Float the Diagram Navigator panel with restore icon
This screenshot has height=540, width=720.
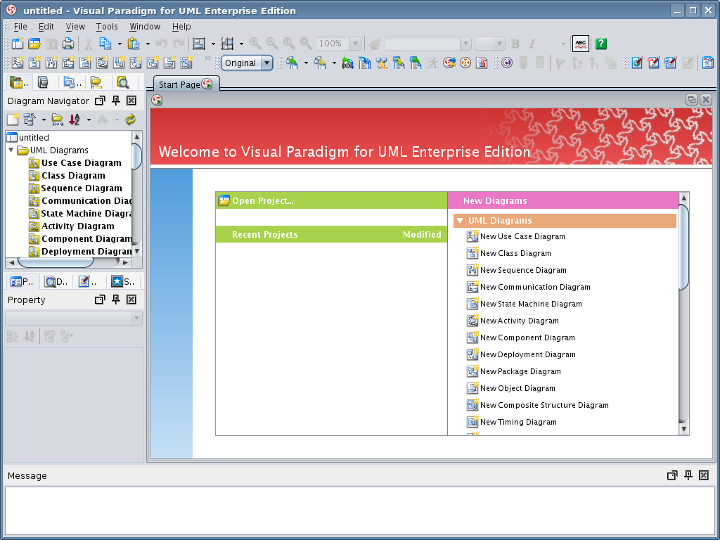(x=100, y=101)
